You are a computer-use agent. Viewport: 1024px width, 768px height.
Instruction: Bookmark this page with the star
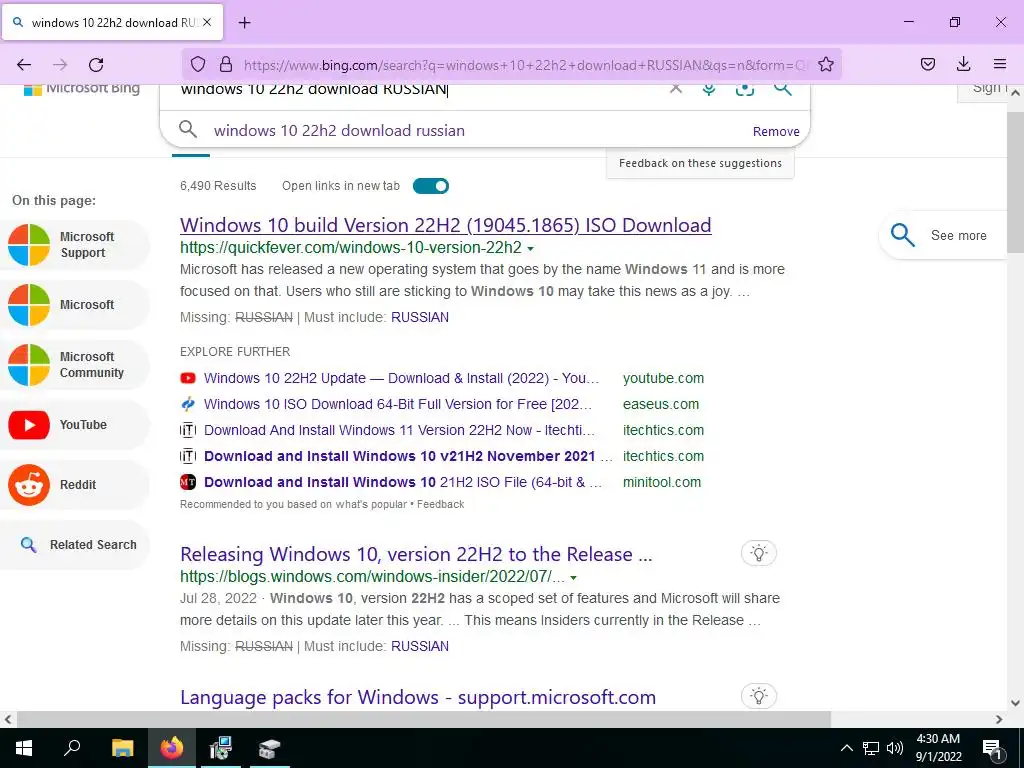pos(826,64)
